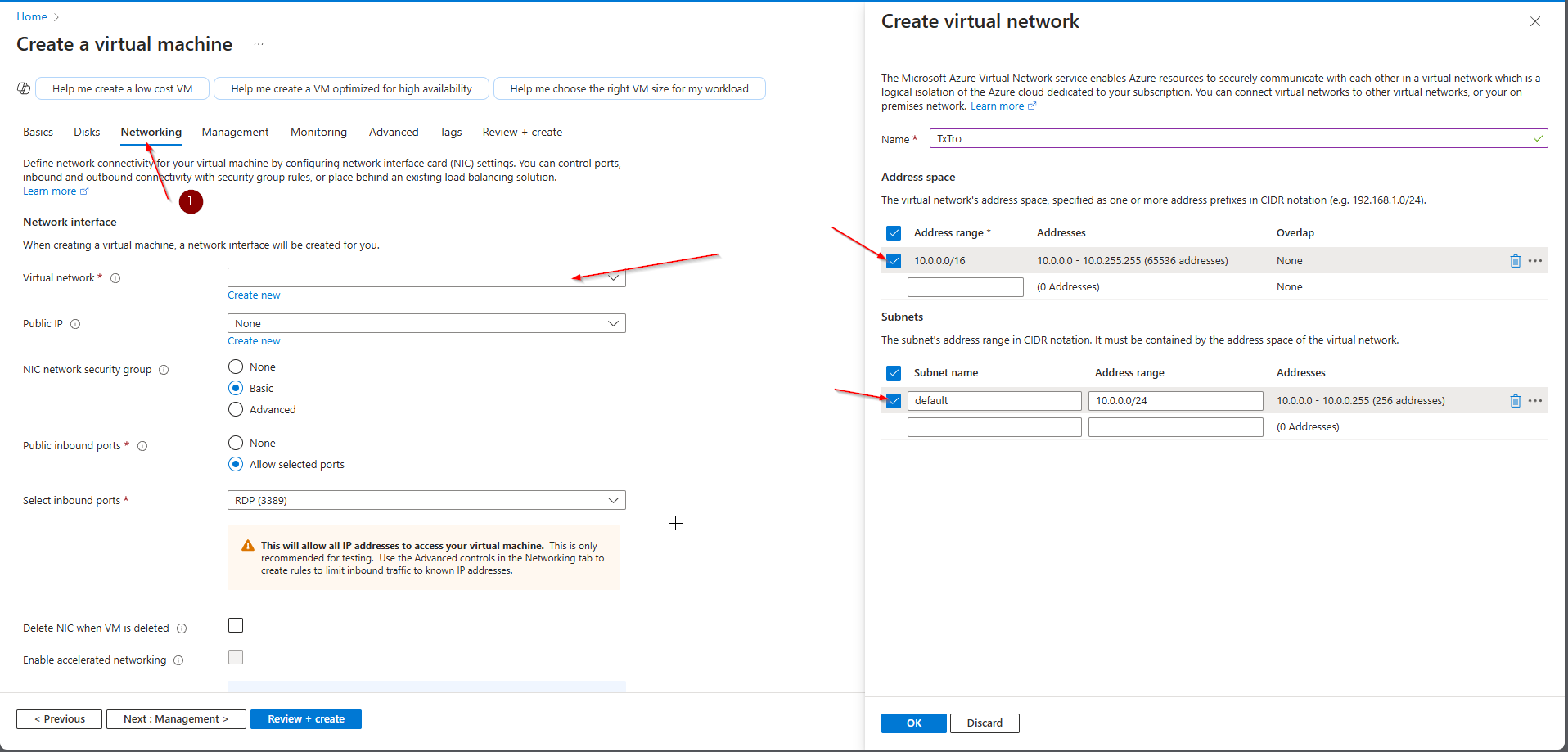
Task: Click OK to create virtual network
Action: (913, 723)
